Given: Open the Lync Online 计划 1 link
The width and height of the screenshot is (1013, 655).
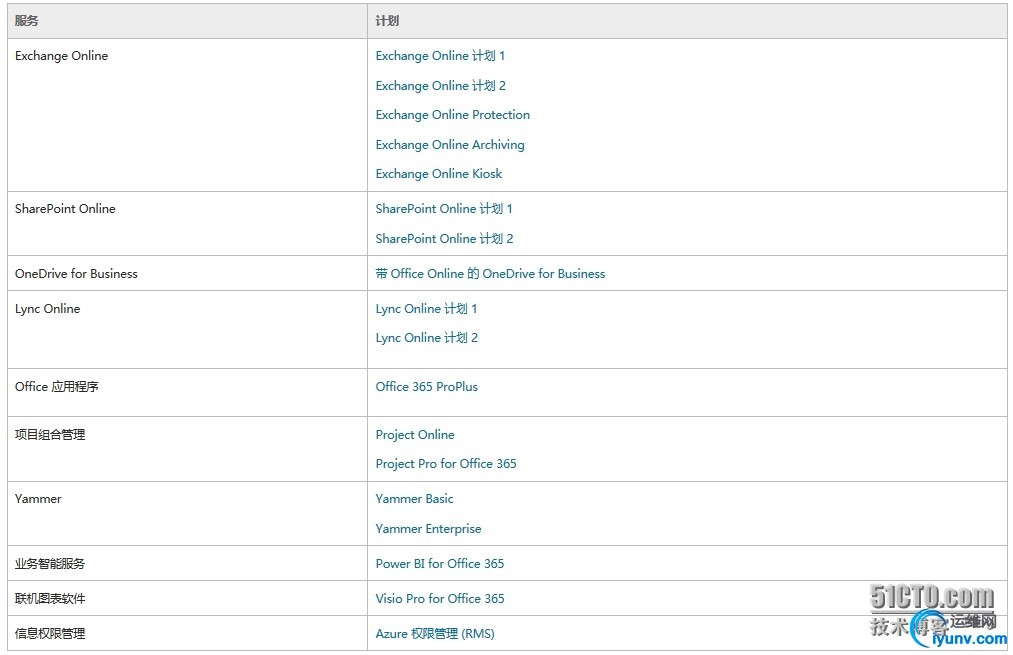Looking at the screenshot, I should click(x=426, y=309).
